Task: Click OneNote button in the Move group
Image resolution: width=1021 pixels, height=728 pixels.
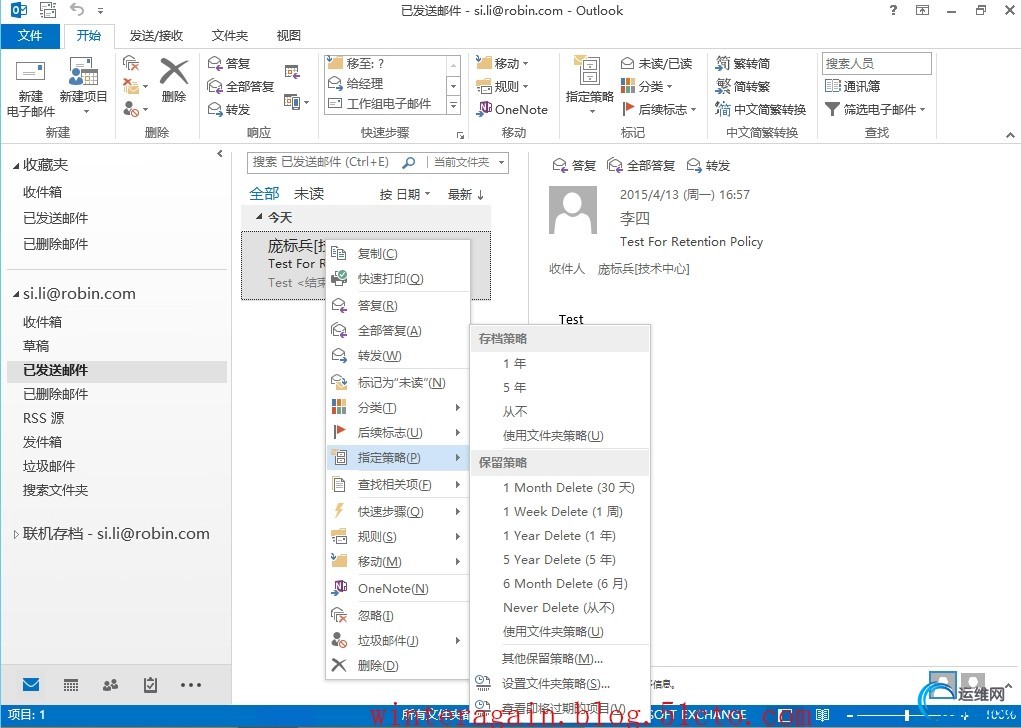Action: point(512,109)
